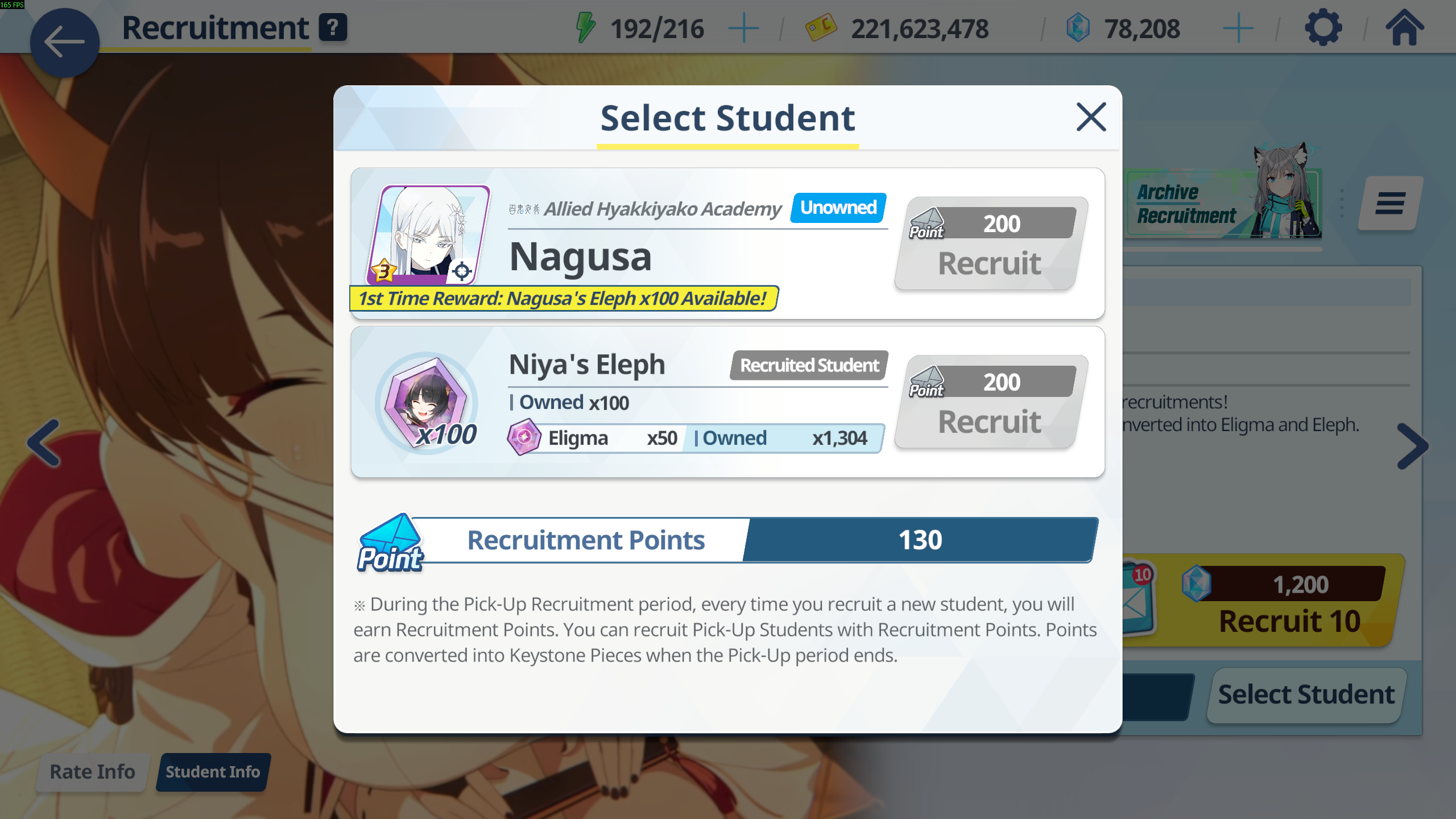Viewport: 1456px width, 819px height.
Task: Add more energy with the plus icon
Action: [743, 28]
